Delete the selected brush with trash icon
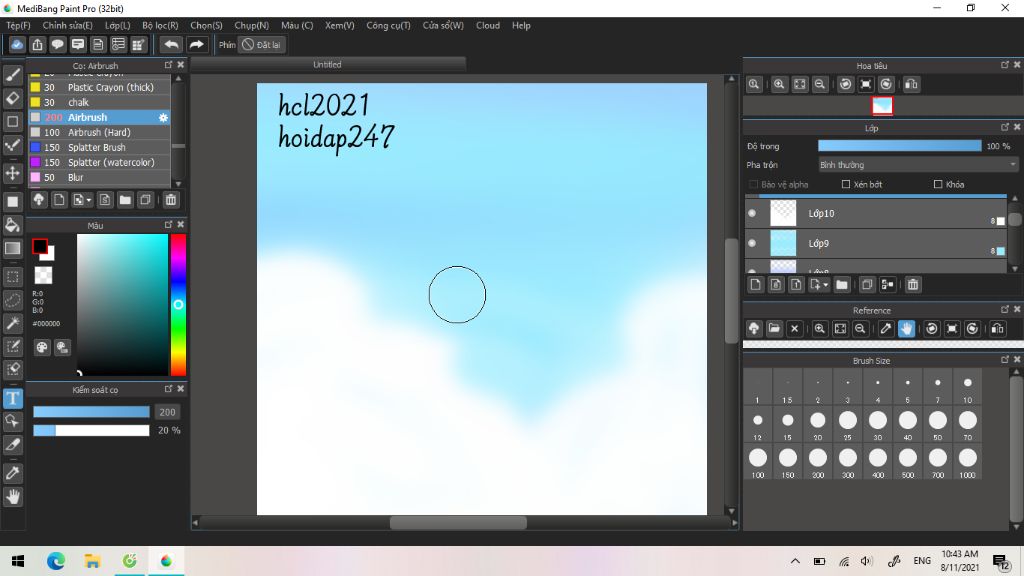 coord(170,200)
